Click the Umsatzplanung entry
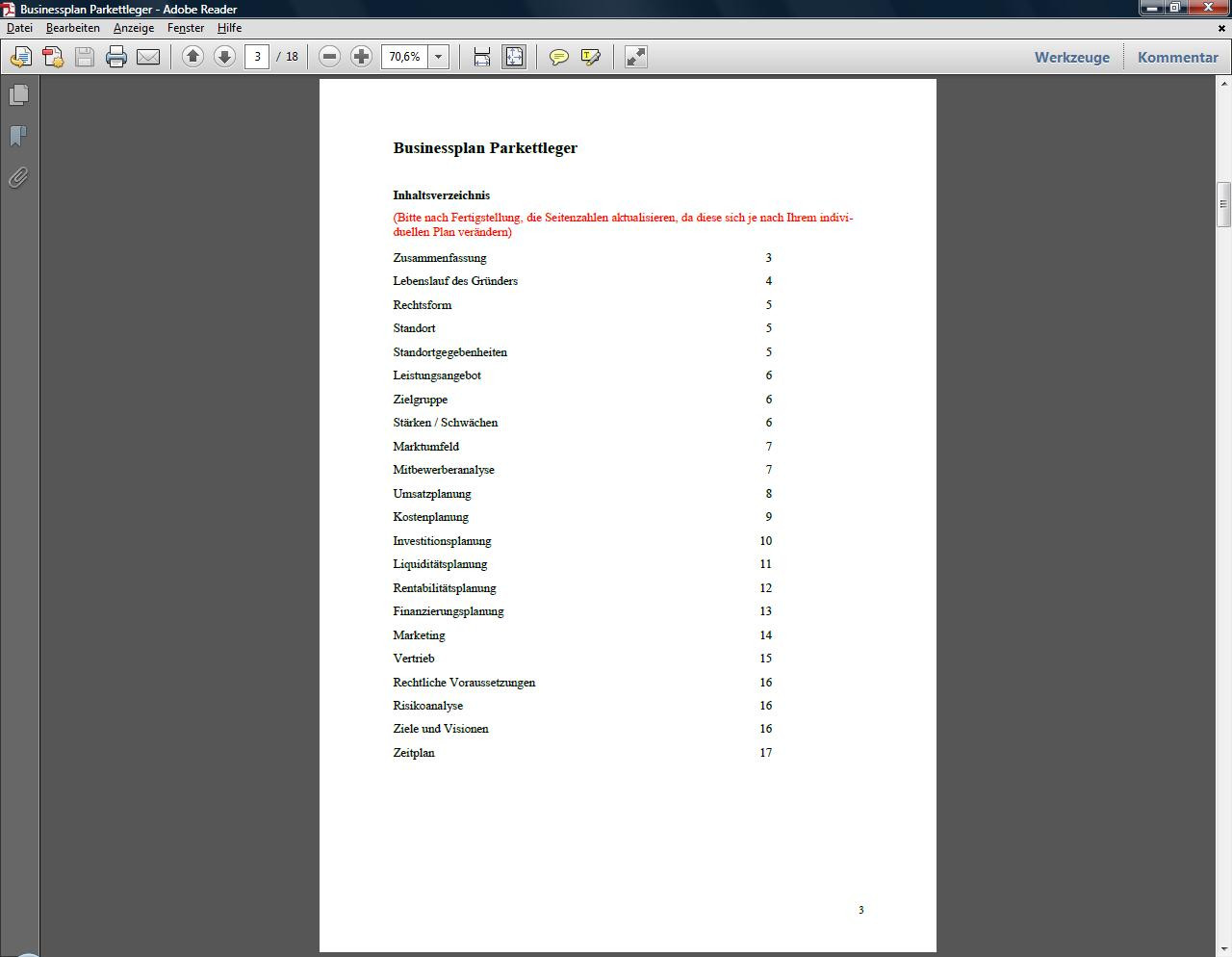The image size is (1232, 957). [x=432, y=494]
